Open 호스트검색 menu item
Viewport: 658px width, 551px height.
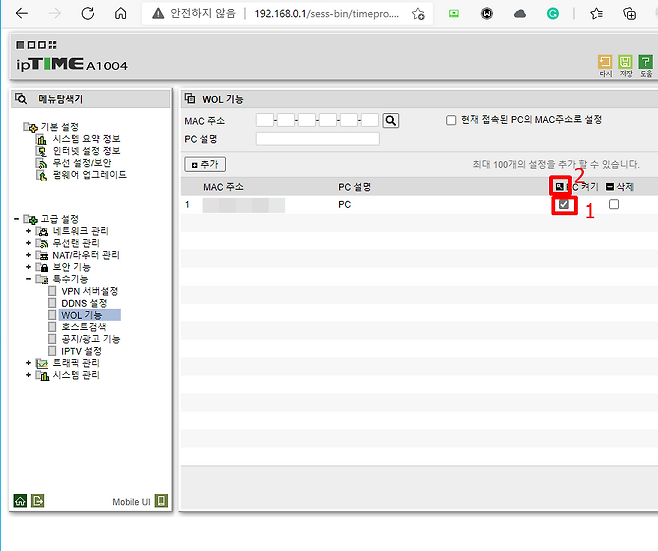point(84,327)
